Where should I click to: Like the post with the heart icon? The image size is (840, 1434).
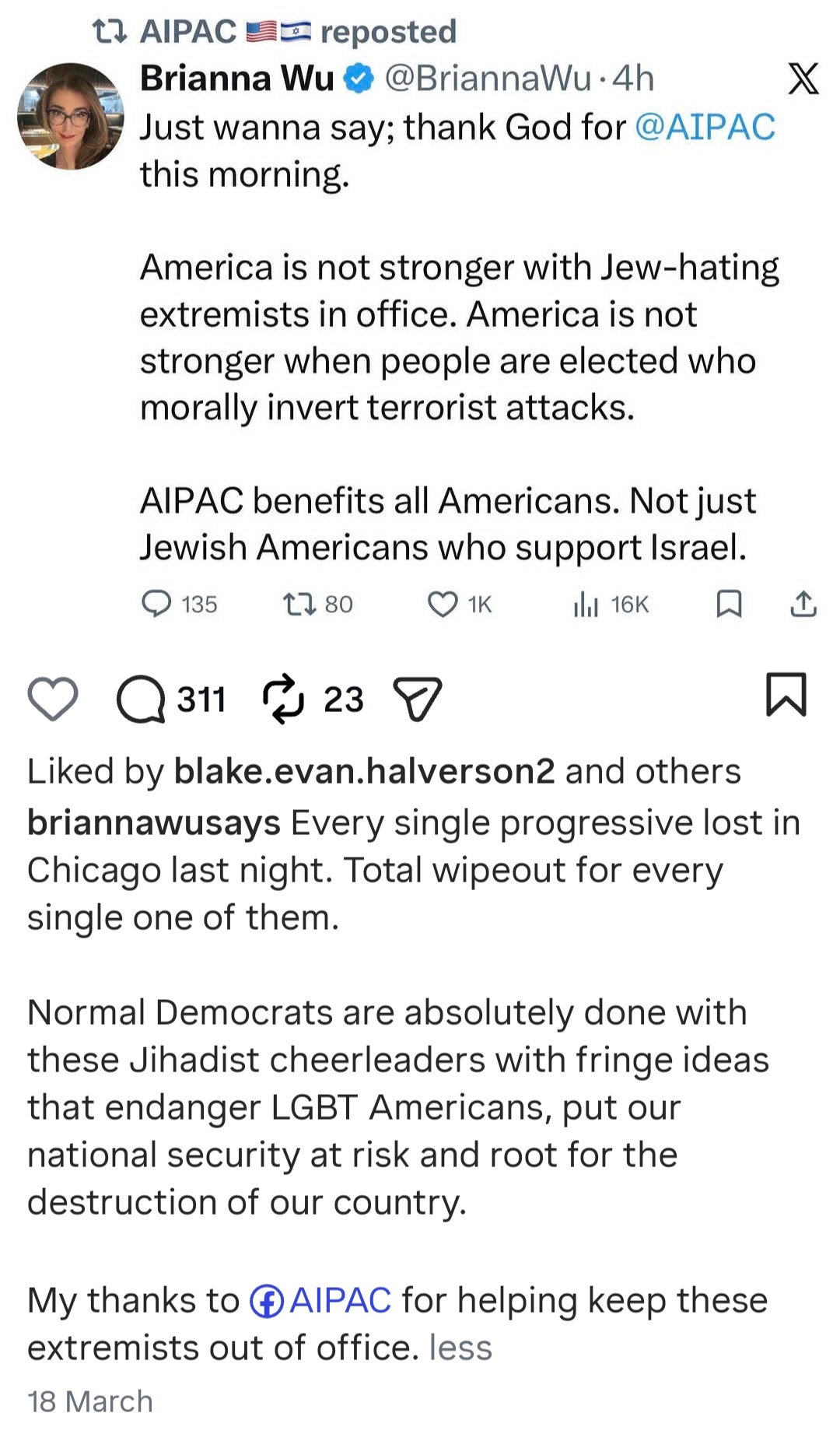(x=53, y=698)
